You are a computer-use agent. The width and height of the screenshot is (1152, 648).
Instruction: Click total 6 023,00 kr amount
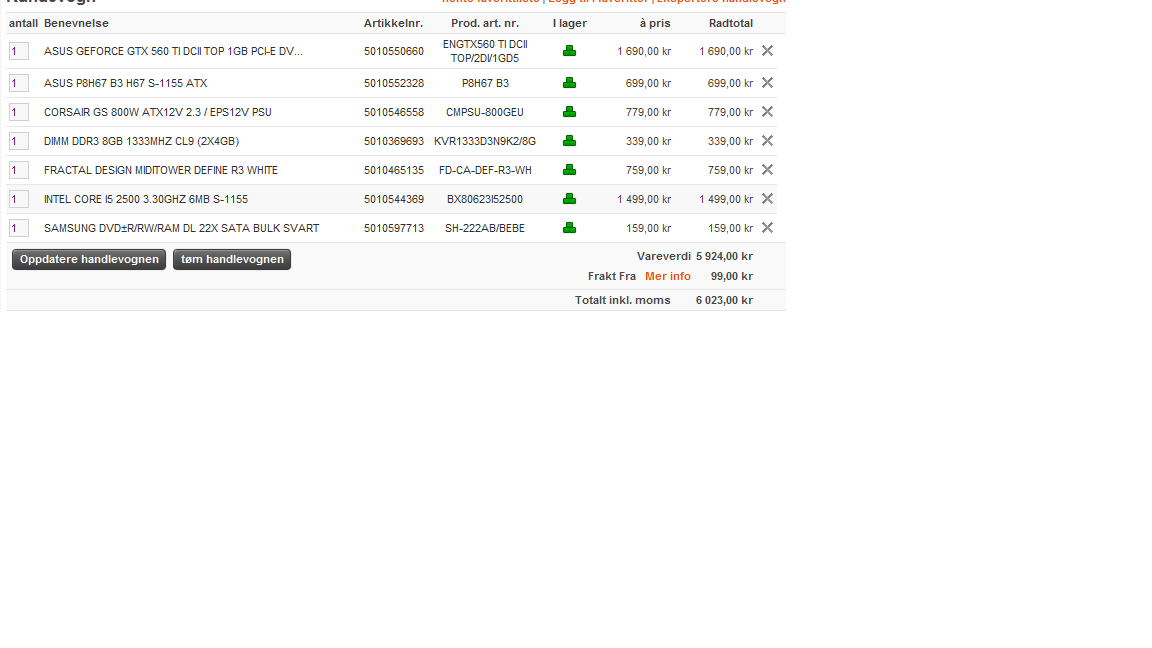coord(724,300)
